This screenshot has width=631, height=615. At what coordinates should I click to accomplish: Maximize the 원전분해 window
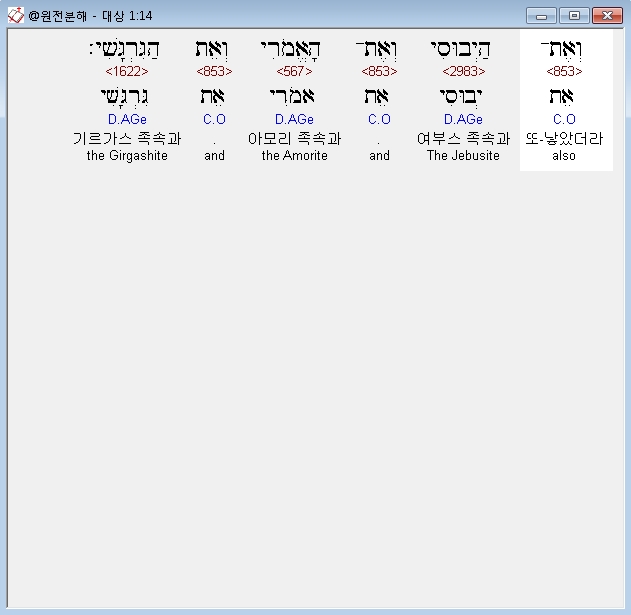tap(575, 16)
